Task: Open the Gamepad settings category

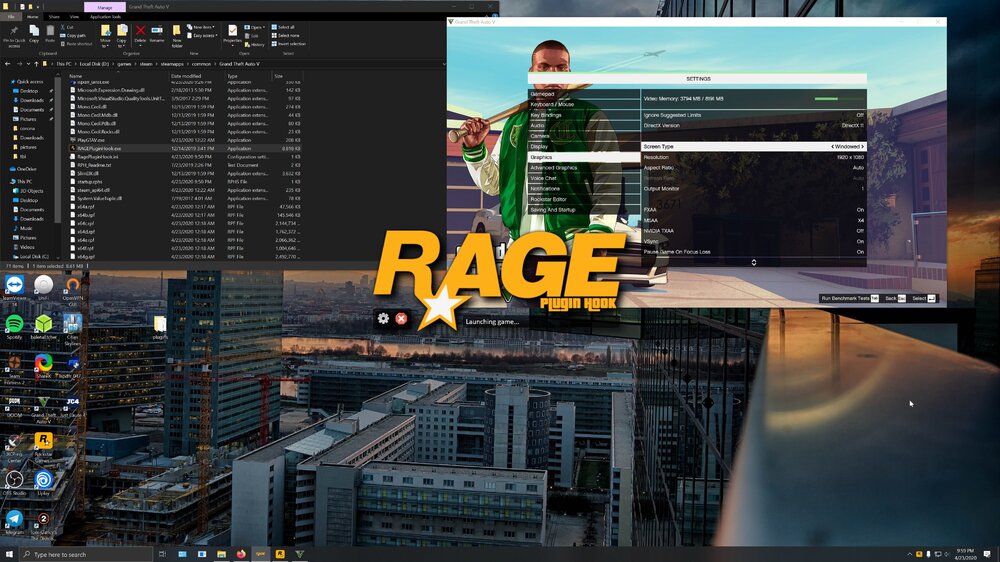Action: click(x=584, y=94)
